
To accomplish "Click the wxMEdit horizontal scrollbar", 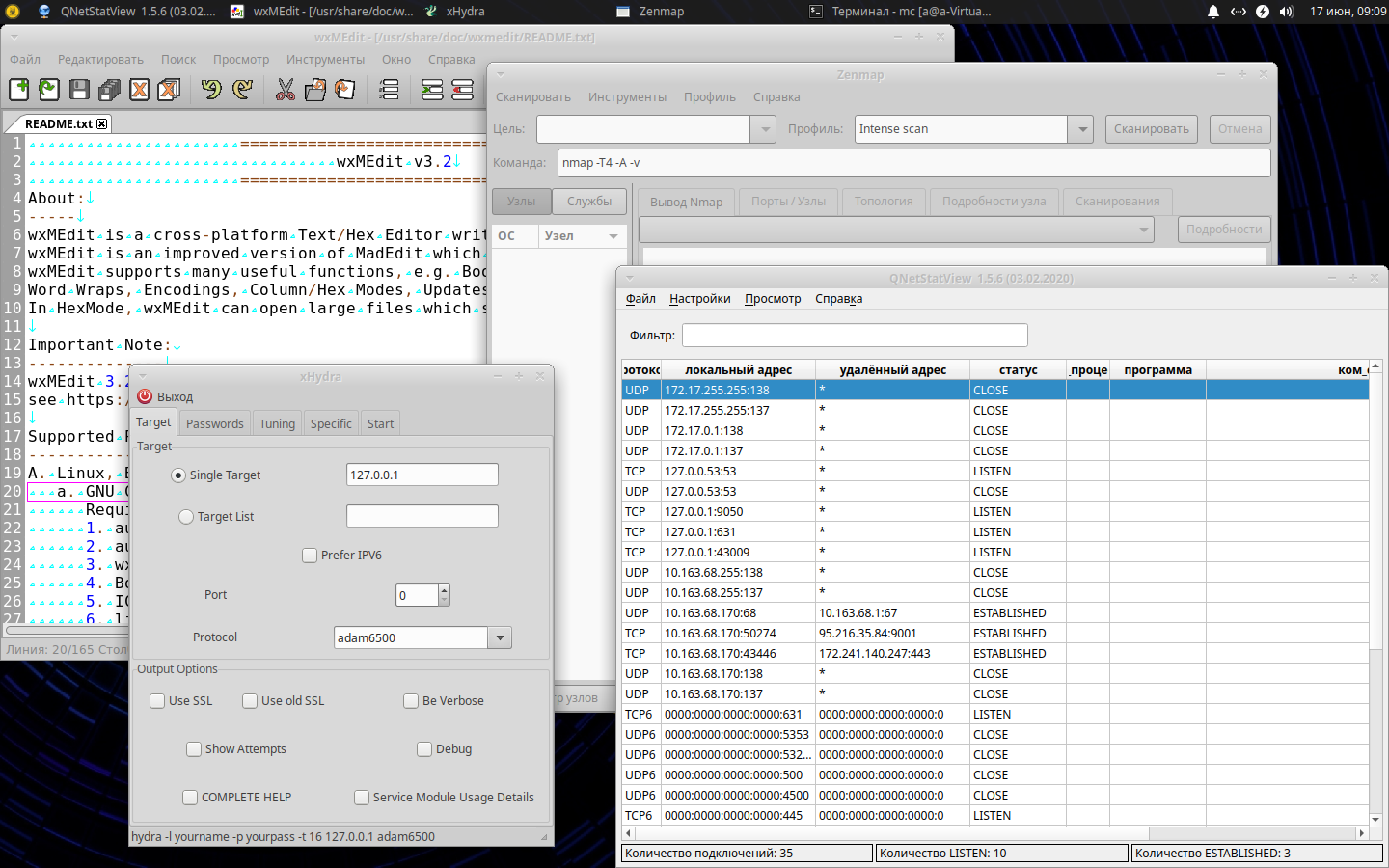I will (241, 631).
